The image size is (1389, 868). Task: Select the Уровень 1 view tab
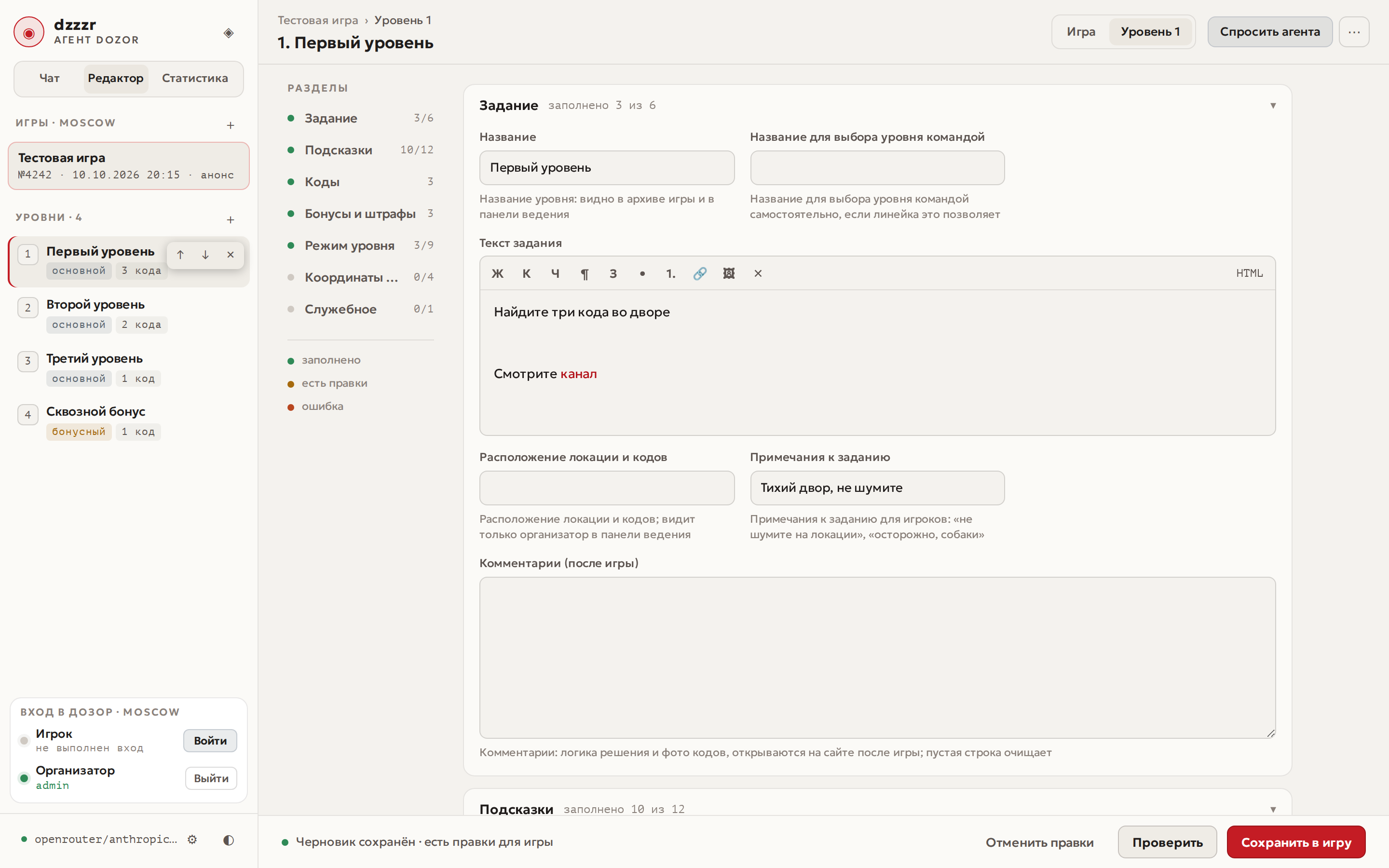[1150, 31]
